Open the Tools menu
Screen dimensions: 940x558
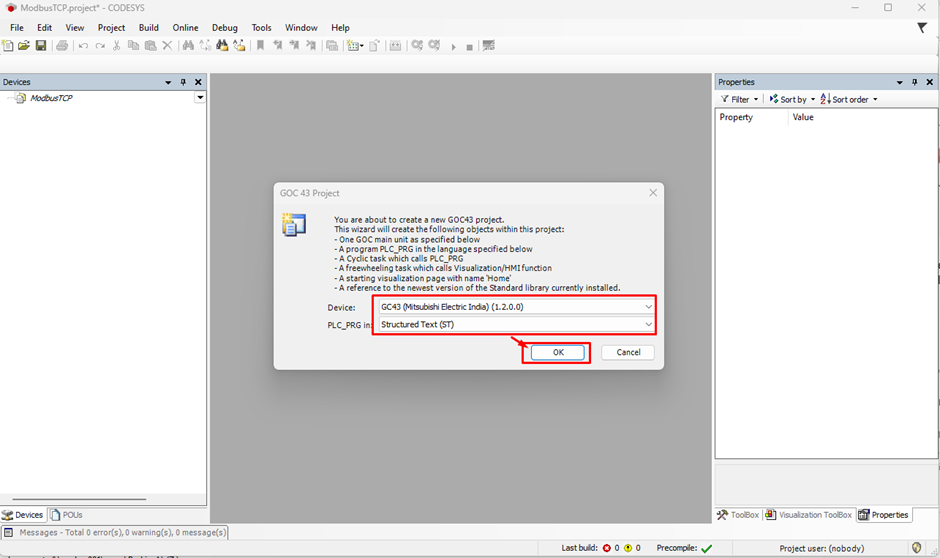[261, 28]
